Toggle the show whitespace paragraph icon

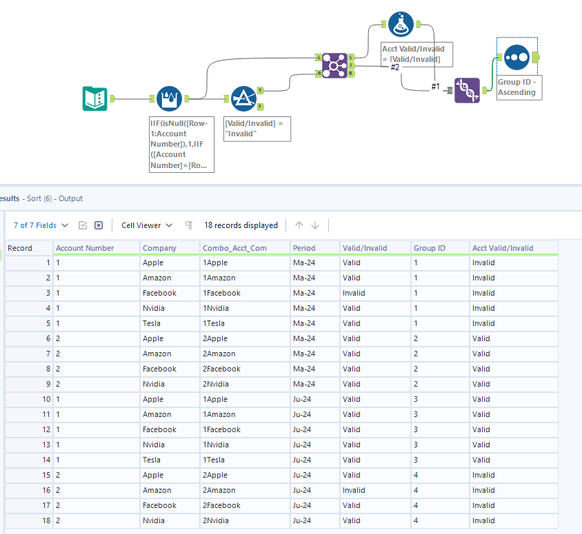click(189, 225)
